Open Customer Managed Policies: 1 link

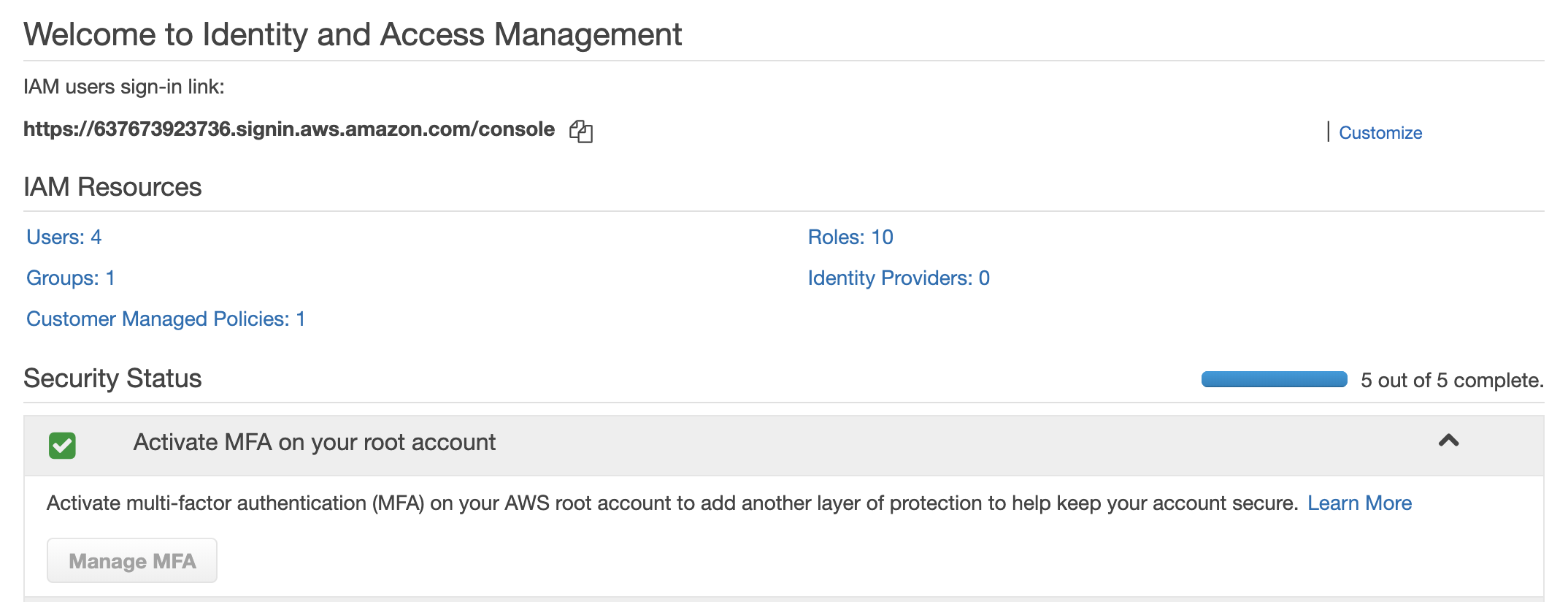[x=166, y=319]
